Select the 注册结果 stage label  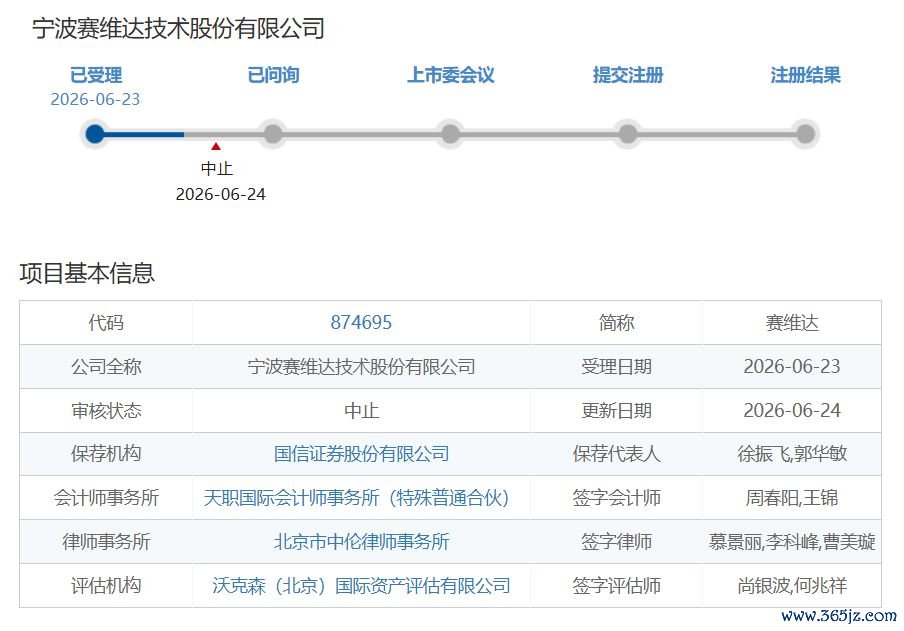click(806, 75)
